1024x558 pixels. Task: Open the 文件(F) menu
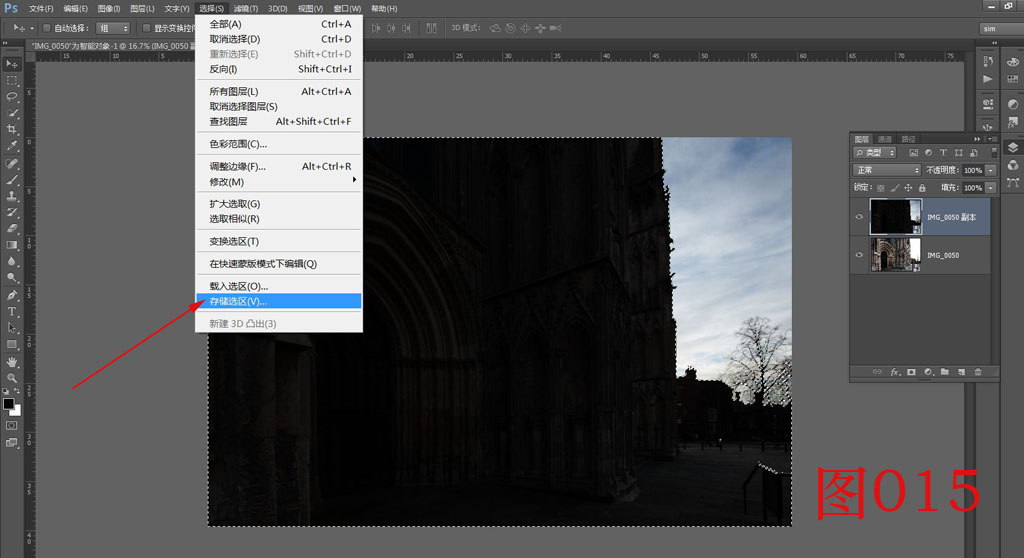tap(40, 8)
